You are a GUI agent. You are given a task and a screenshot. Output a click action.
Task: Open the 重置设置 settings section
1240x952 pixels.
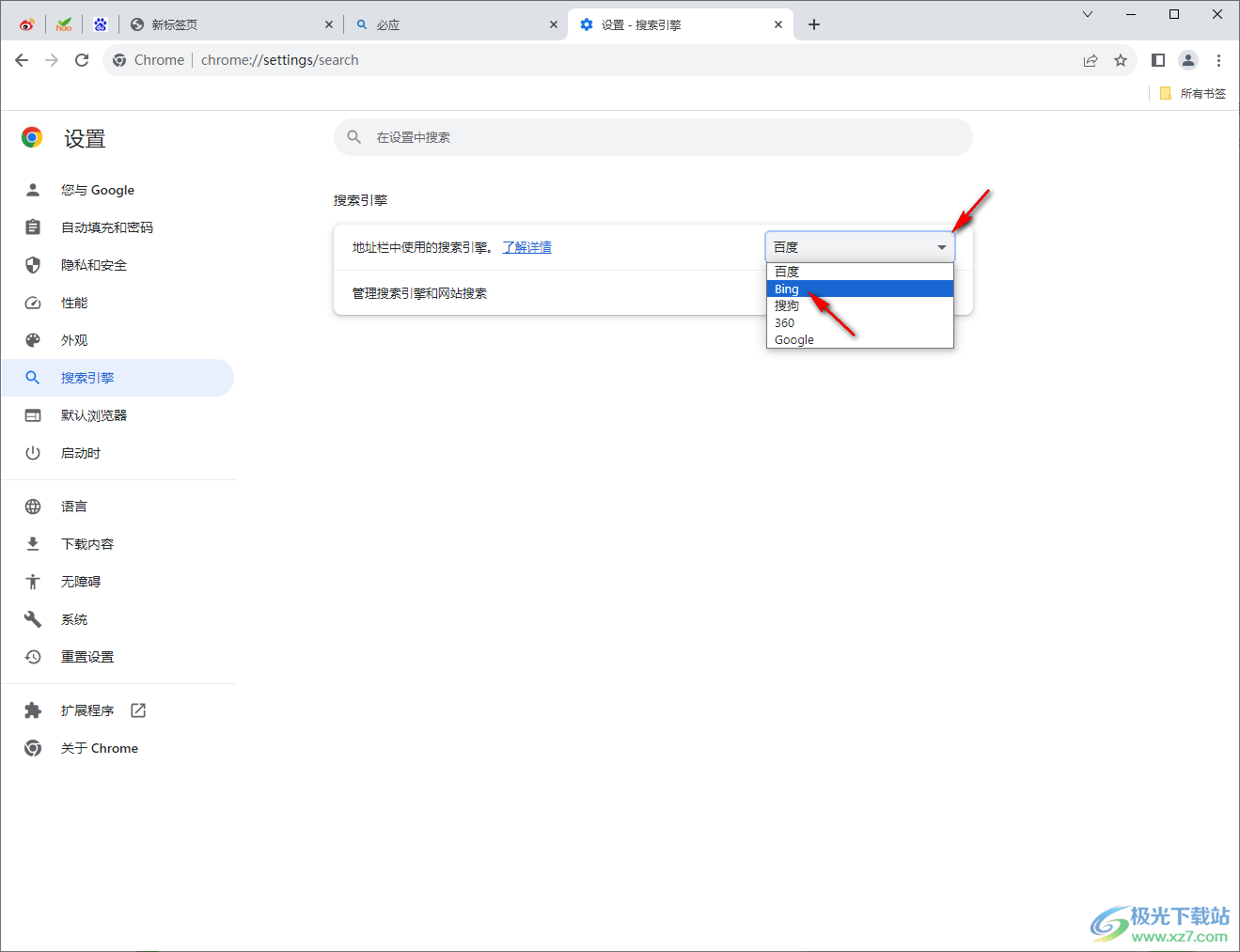(x=117, y=657)
